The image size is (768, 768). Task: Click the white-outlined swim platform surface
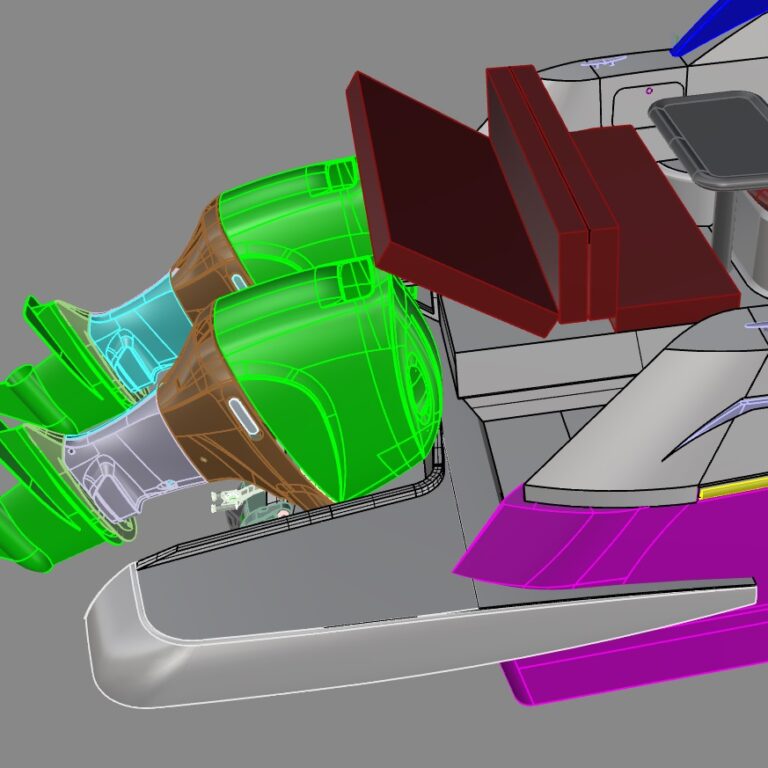click(350, 610)
